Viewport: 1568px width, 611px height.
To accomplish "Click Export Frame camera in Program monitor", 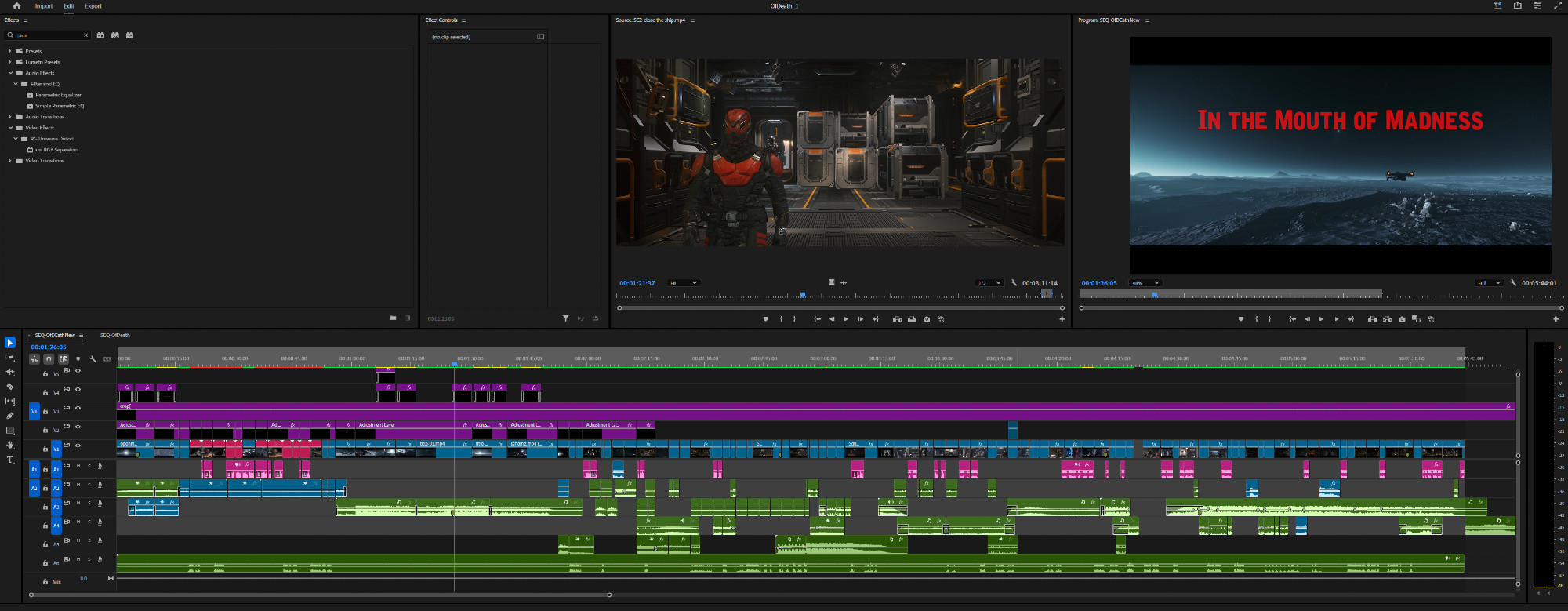I will point(1402,319).
